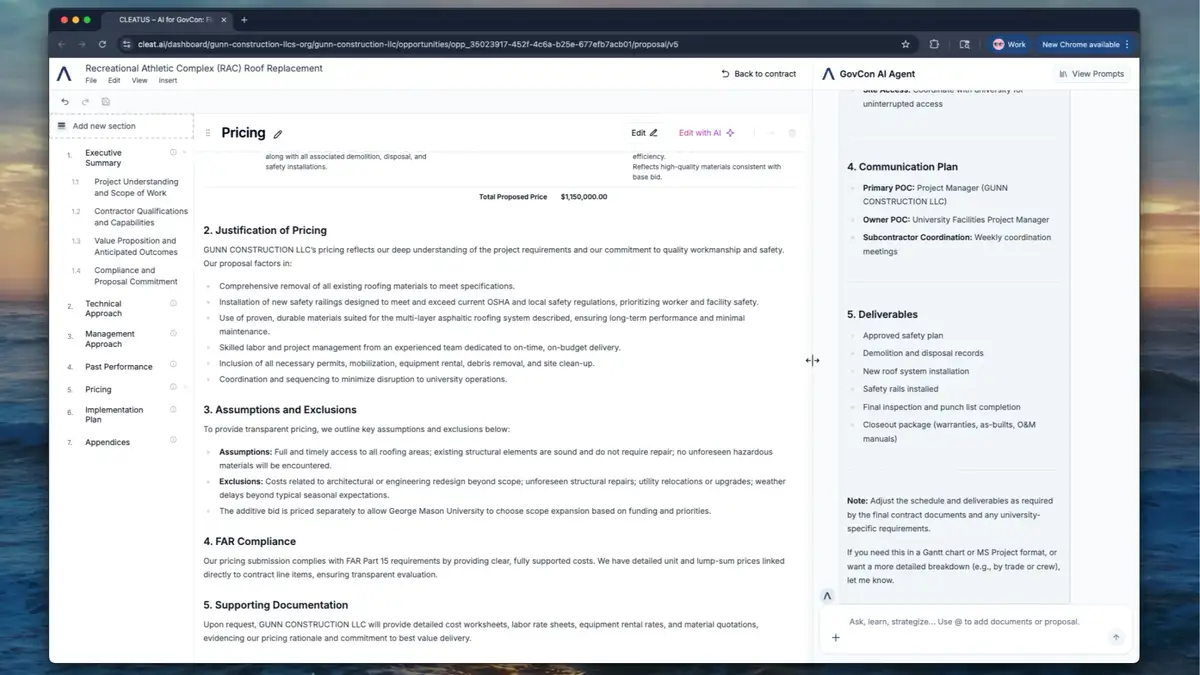Click Edit with AI

pyautogui.click(x=706, y=132)
